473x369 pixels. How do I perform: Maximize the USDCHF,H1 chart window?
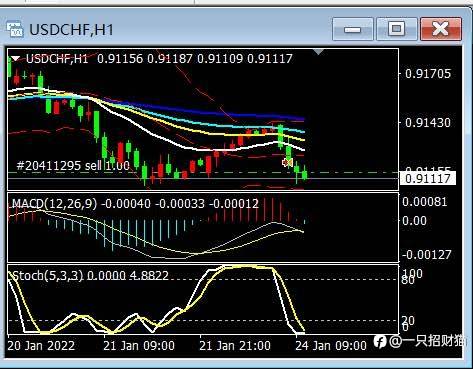(396, 29)
